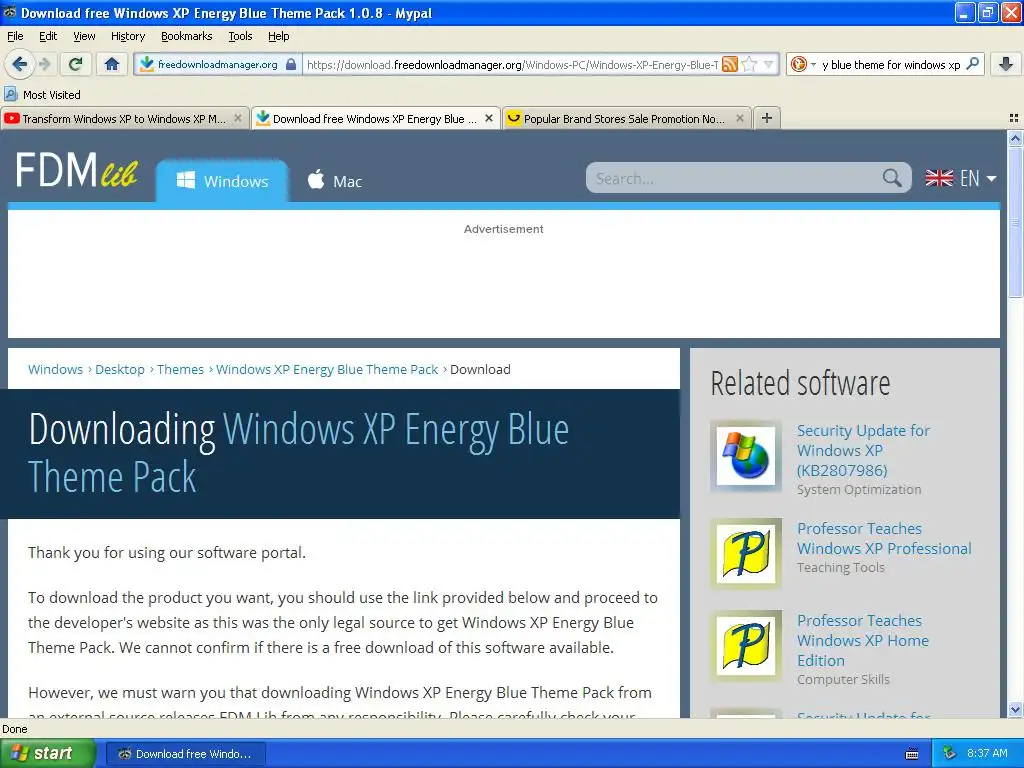Click the keyboard icon in system tray

(x=912, y=754)
